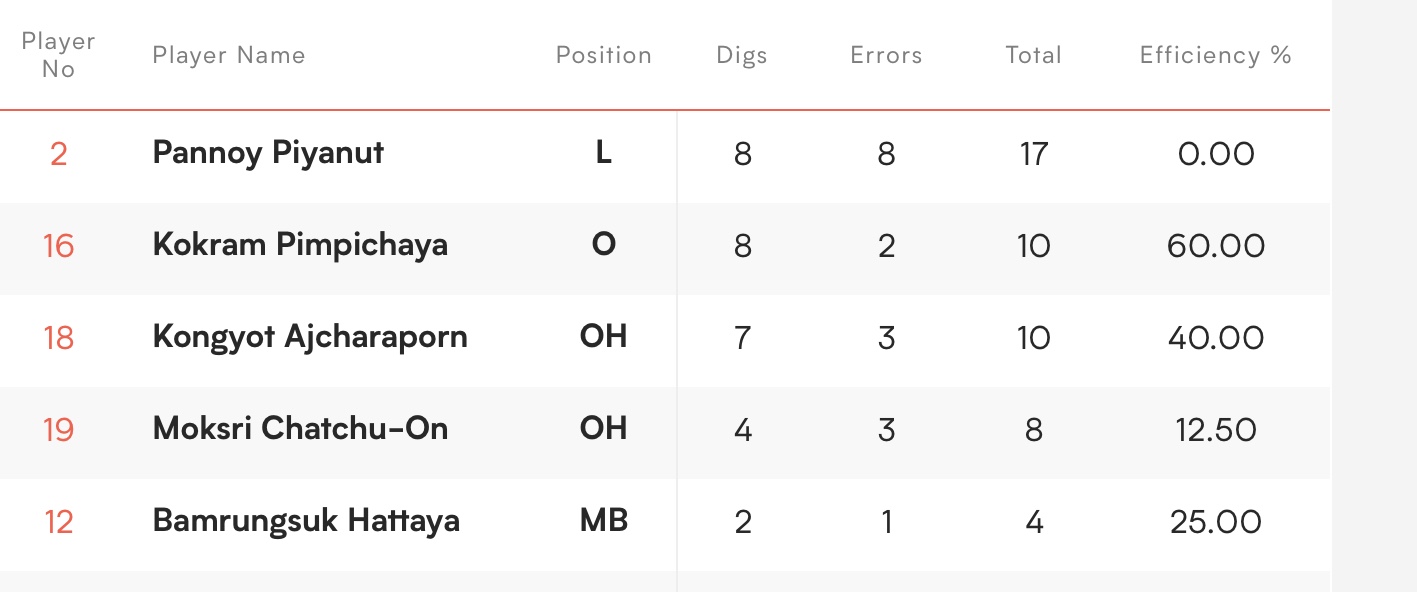The image size is (1417, 592).
Task: Select Bamrungsuk Hattaya in the table
Action: tap(306, 521)
